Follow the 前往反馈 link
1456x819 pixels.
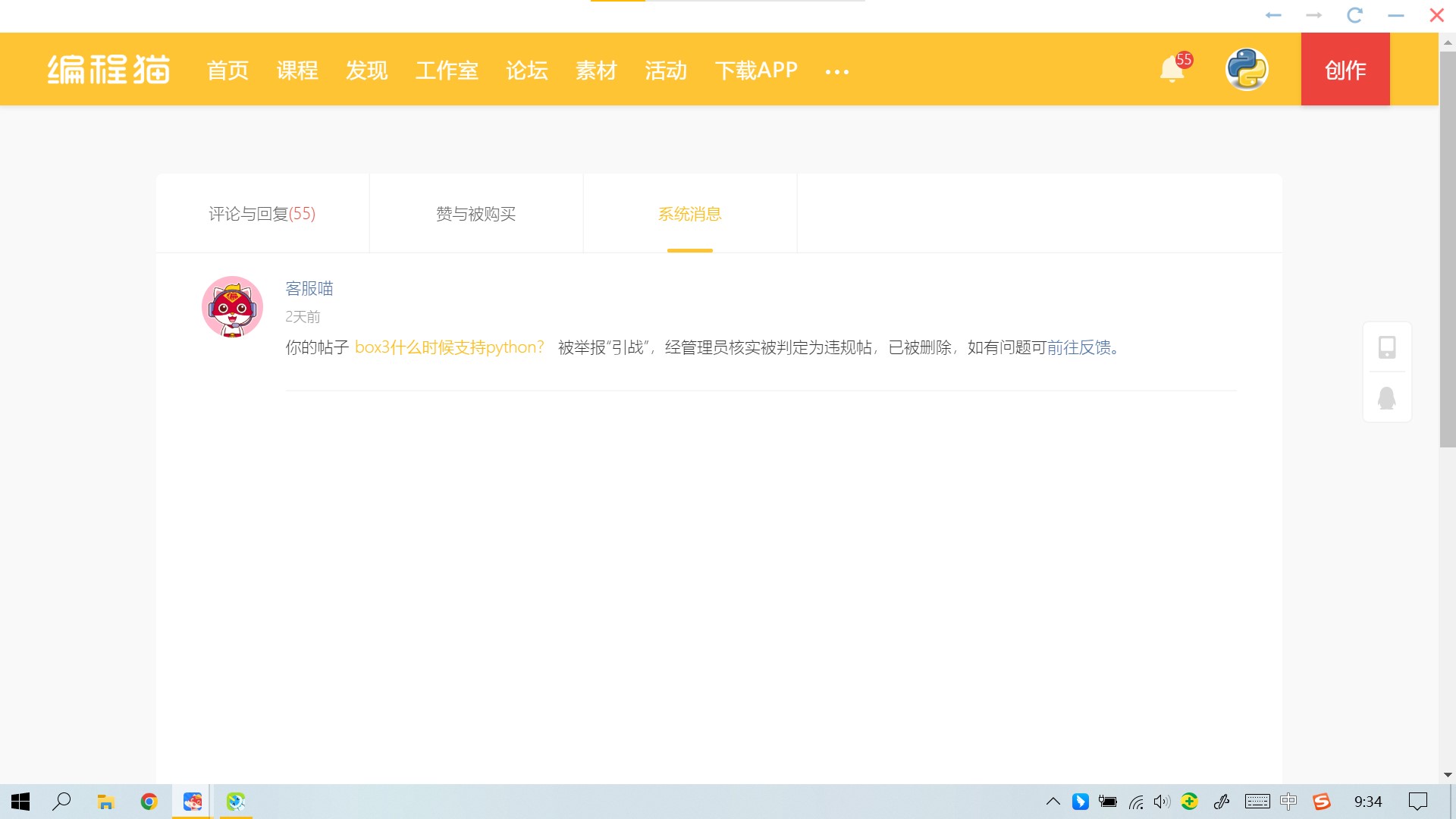1079,347
